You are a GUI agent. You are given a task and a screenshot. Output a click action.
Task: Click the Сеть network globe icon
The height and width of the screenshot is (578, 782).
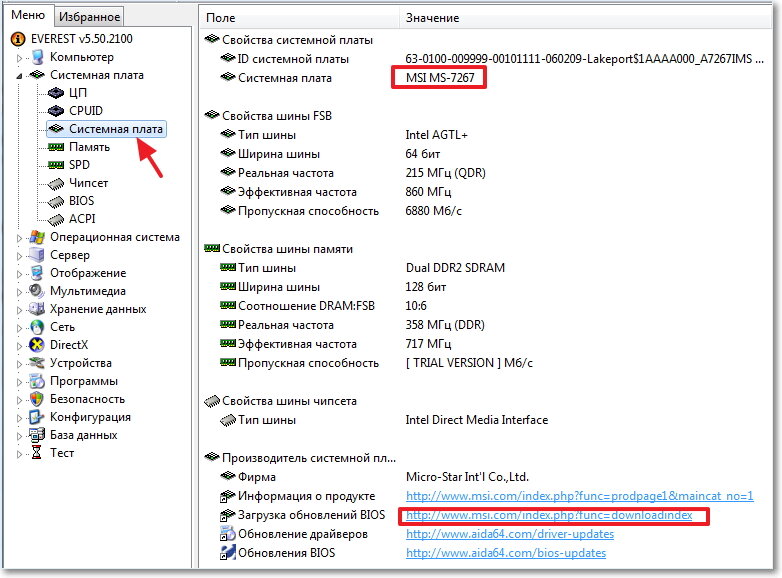37,327
